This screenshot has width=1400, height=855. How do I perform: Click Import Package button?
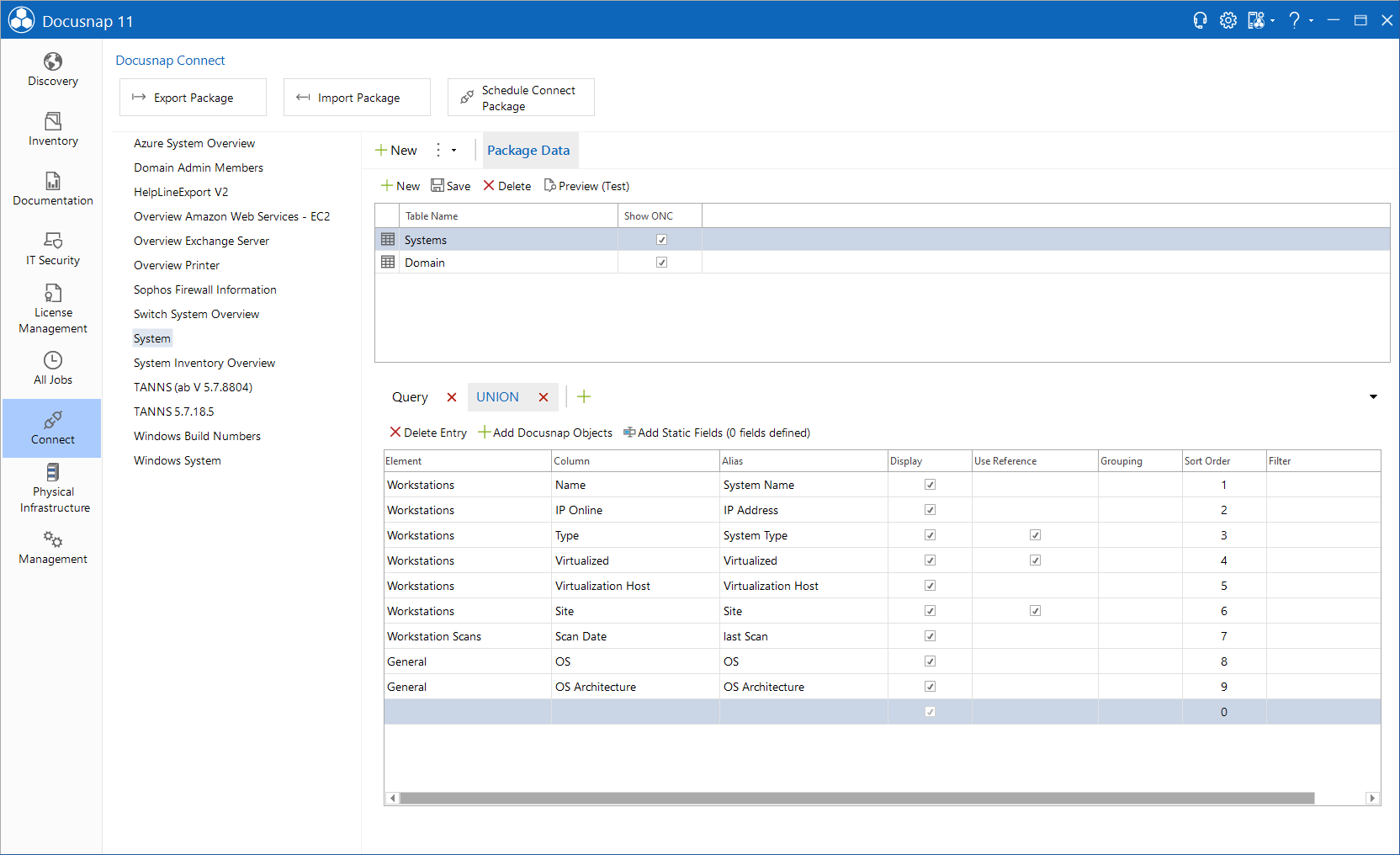(357, 98)
